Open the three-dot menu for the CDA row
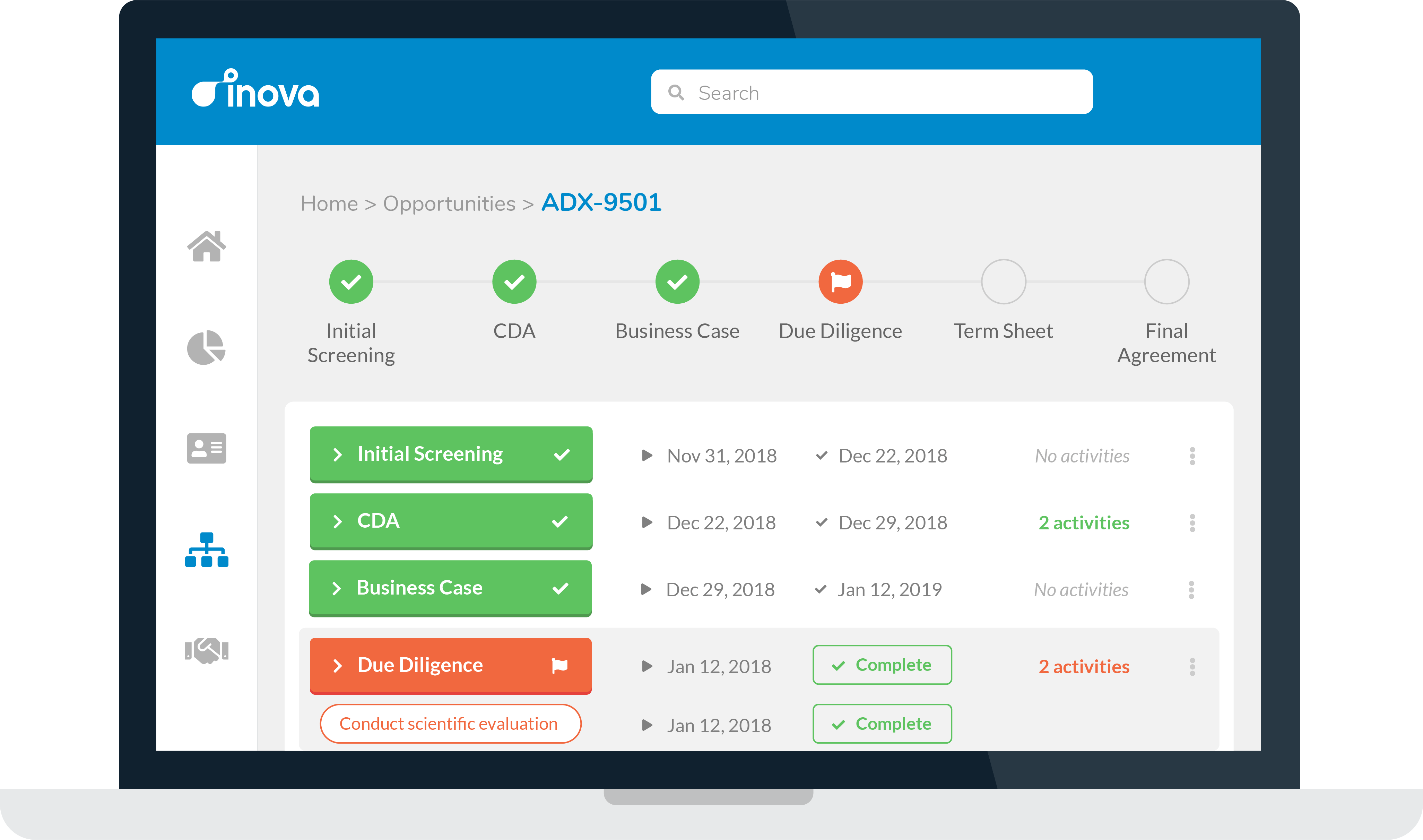Image resolution: width=1423 pixels, height=840 pixels. pos(1192,523)
